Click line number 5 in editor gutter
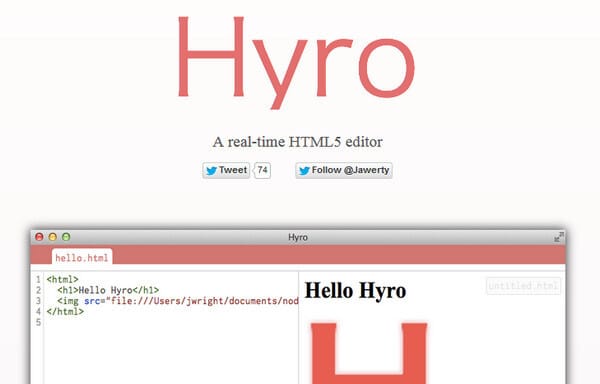This screenshot has height=384, width=600. click(x=38, y=322)
